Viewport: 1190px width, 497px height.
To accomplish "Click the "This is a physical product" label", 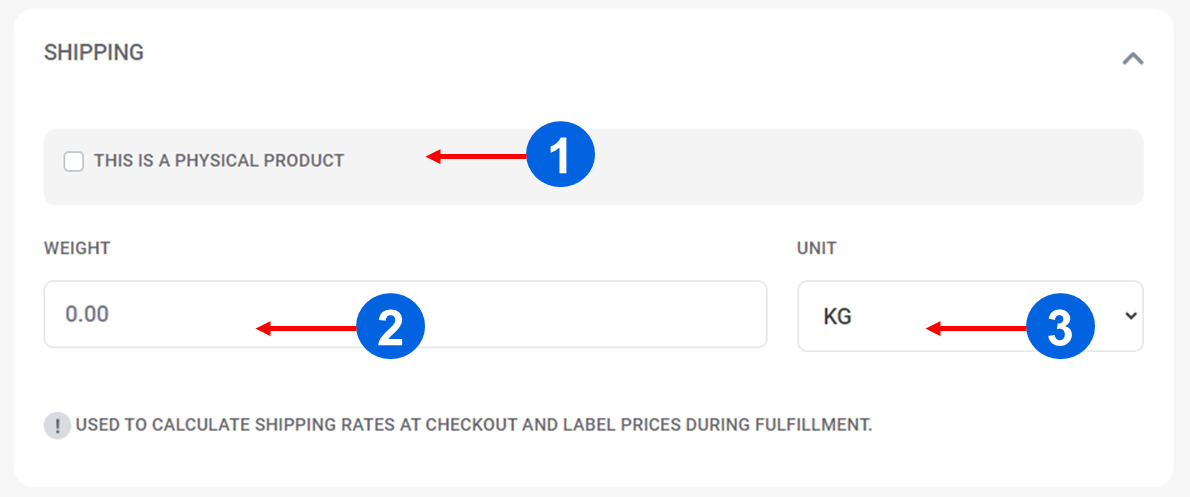I will (x=218, y=161).
